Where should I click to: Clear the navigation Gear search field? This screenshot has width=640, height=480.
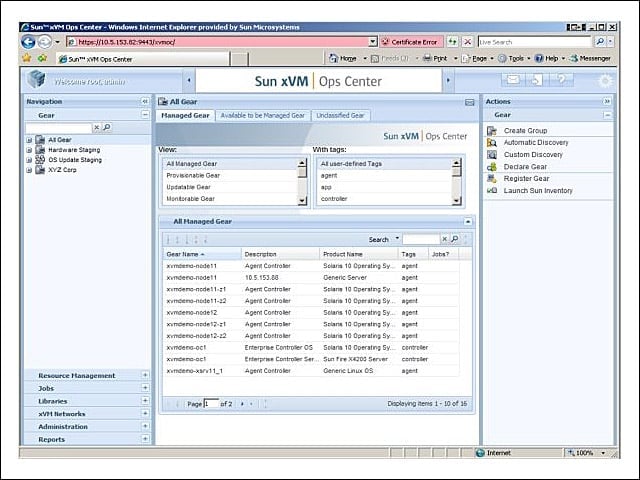click(x=97, y=128)
